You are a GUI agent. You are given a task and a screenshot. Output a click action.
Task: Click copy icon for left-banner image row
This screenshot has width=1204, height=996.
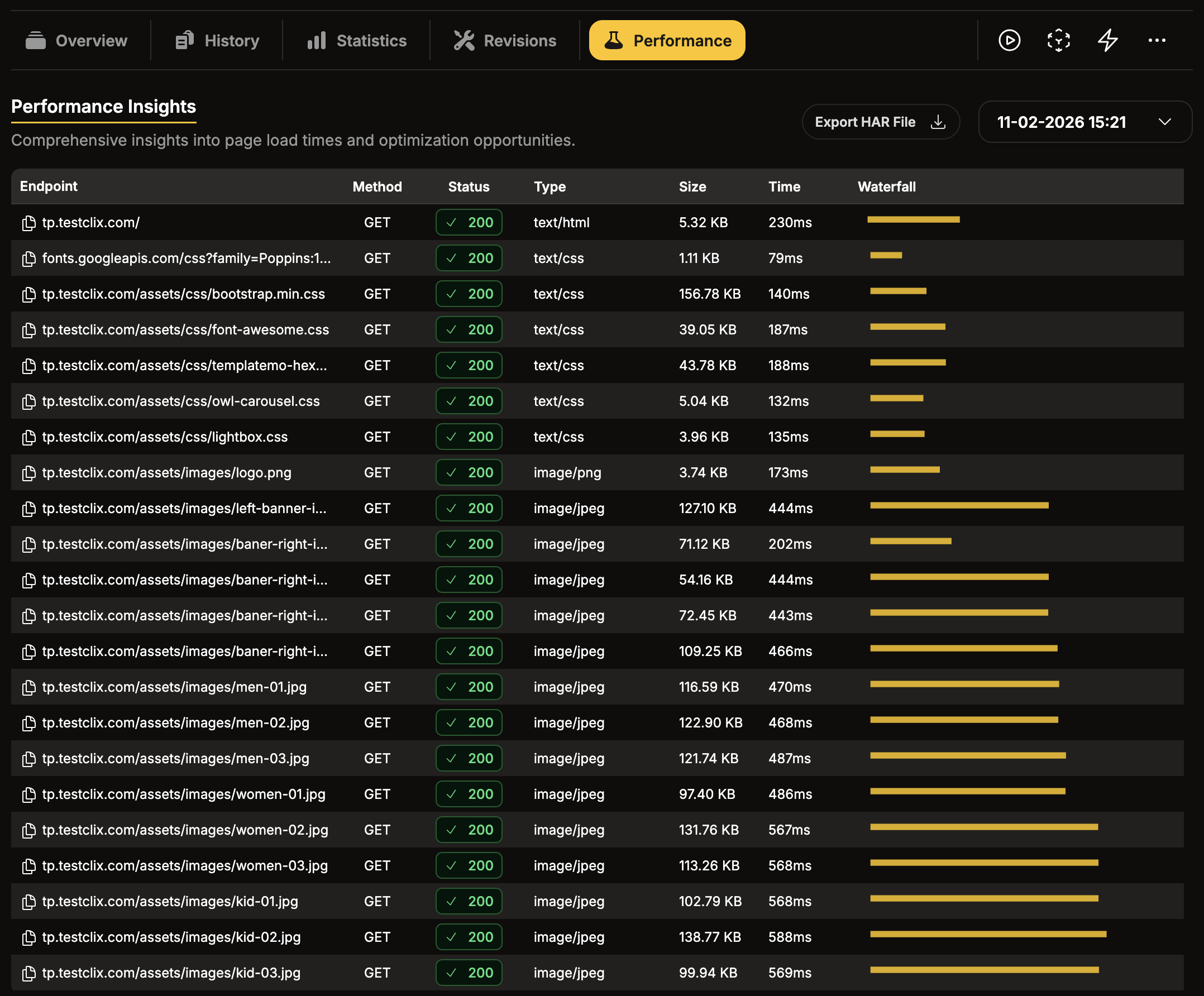point(28,508)
